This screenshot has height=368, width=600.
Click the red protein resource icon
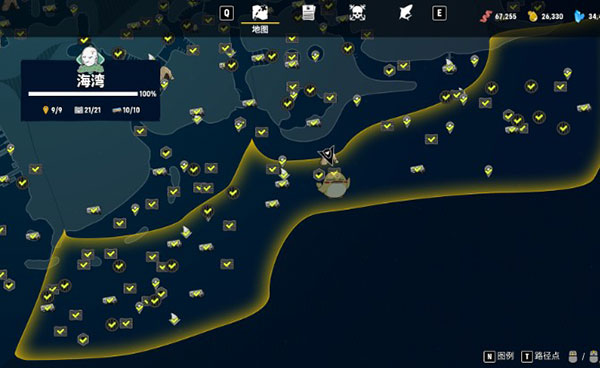[x=486, y=16]
